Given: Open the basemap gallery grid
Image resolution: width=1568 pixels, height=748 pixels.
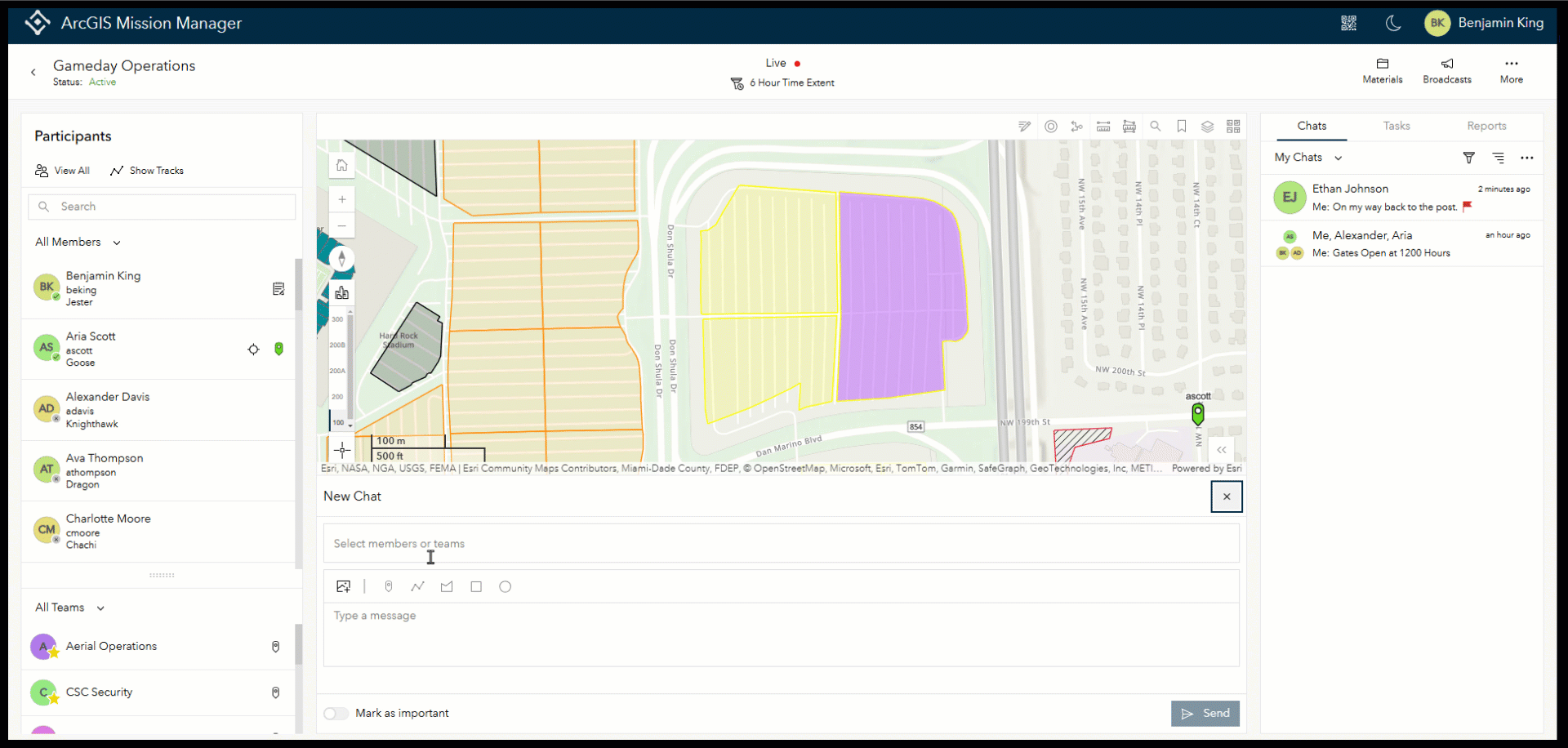Looking at the screenshot, I should (1234, 127).
